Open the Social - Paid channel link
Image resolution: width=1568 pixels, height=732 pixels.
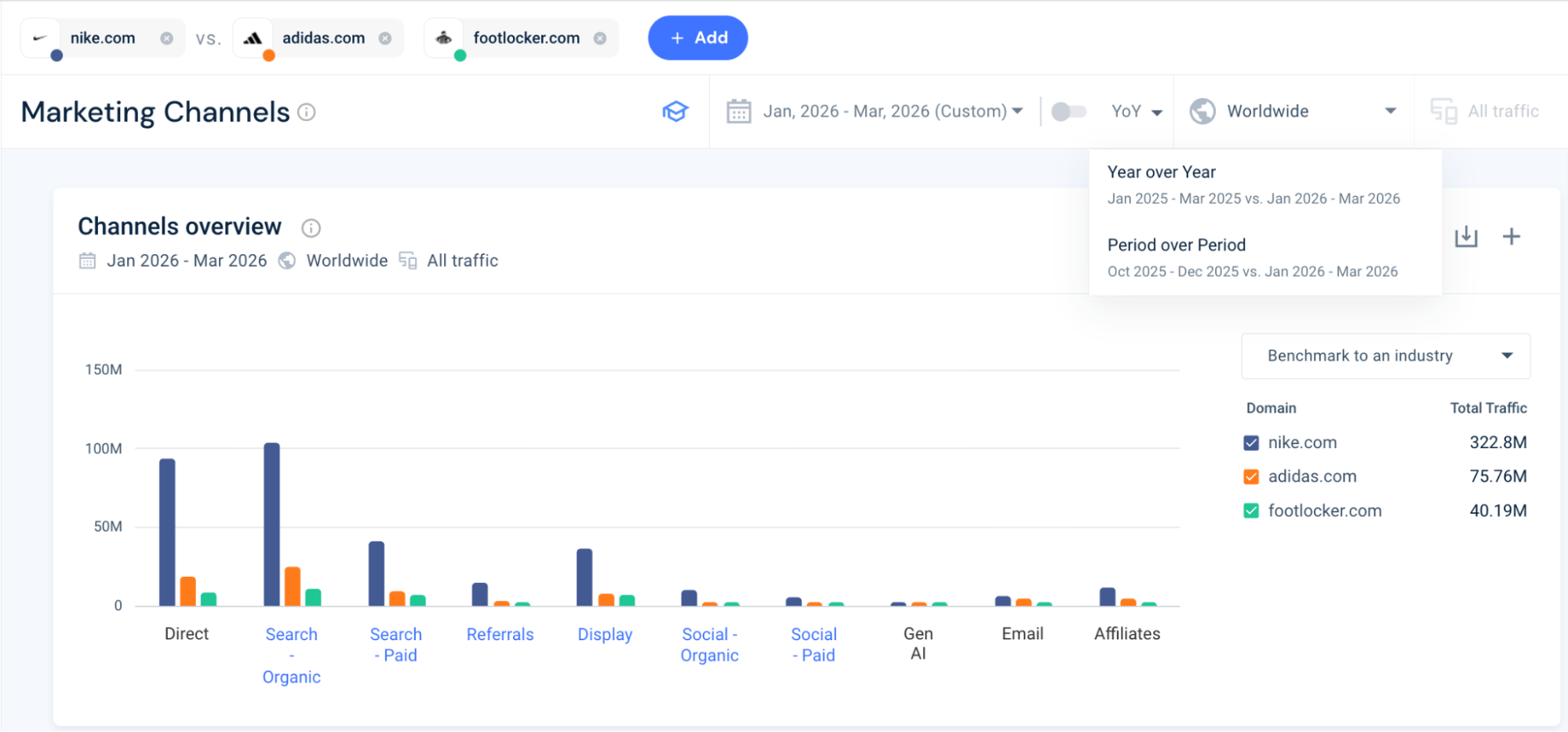click(814, 645)
